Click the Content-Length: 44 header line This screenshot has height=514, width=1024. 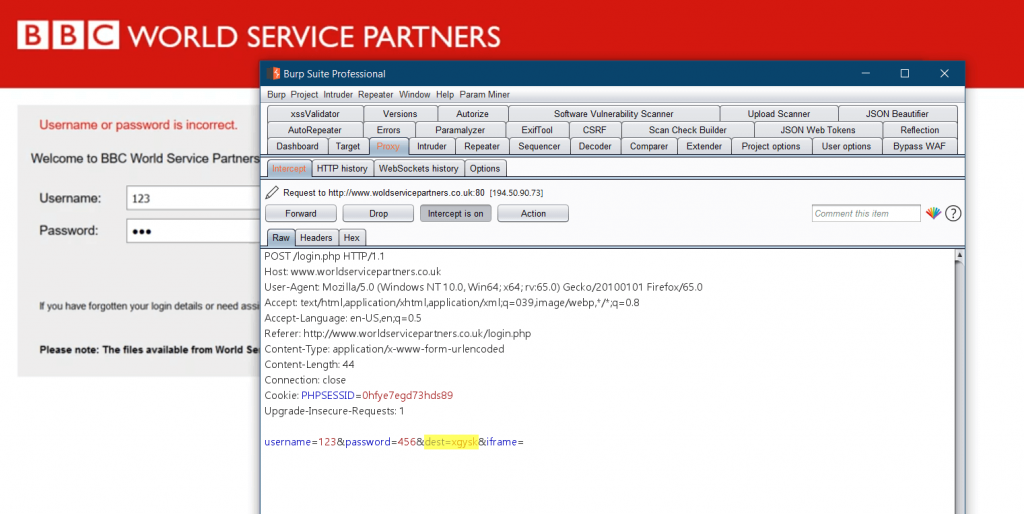(x=310, y=364)
